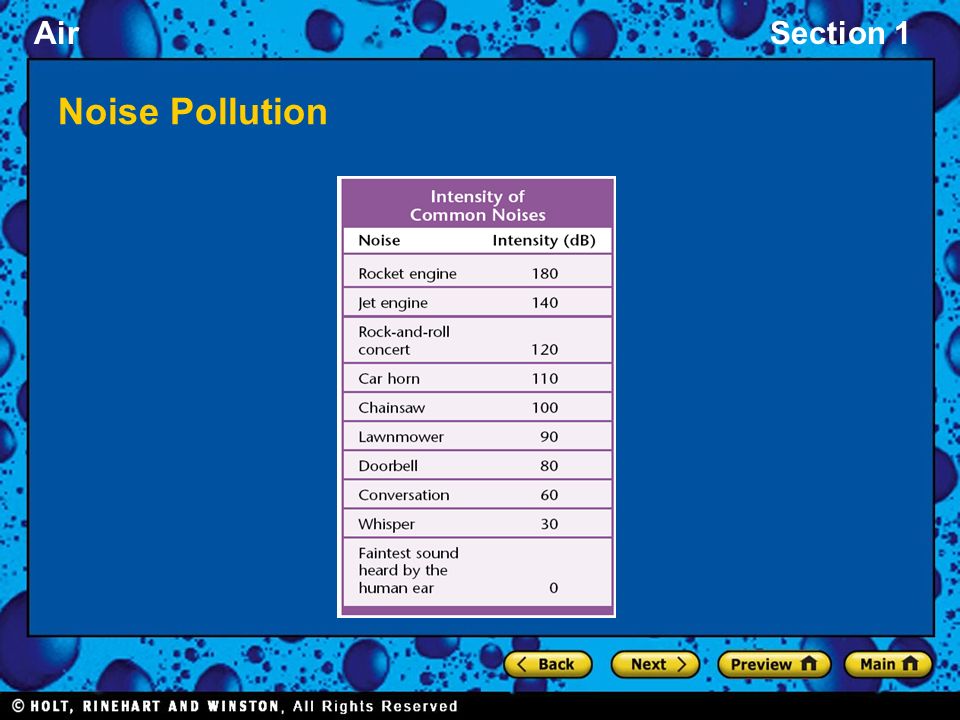The height and width of the screenshot is (720, 960).
Task: Go to previous slide with Back button
Action: click(548, 664)
